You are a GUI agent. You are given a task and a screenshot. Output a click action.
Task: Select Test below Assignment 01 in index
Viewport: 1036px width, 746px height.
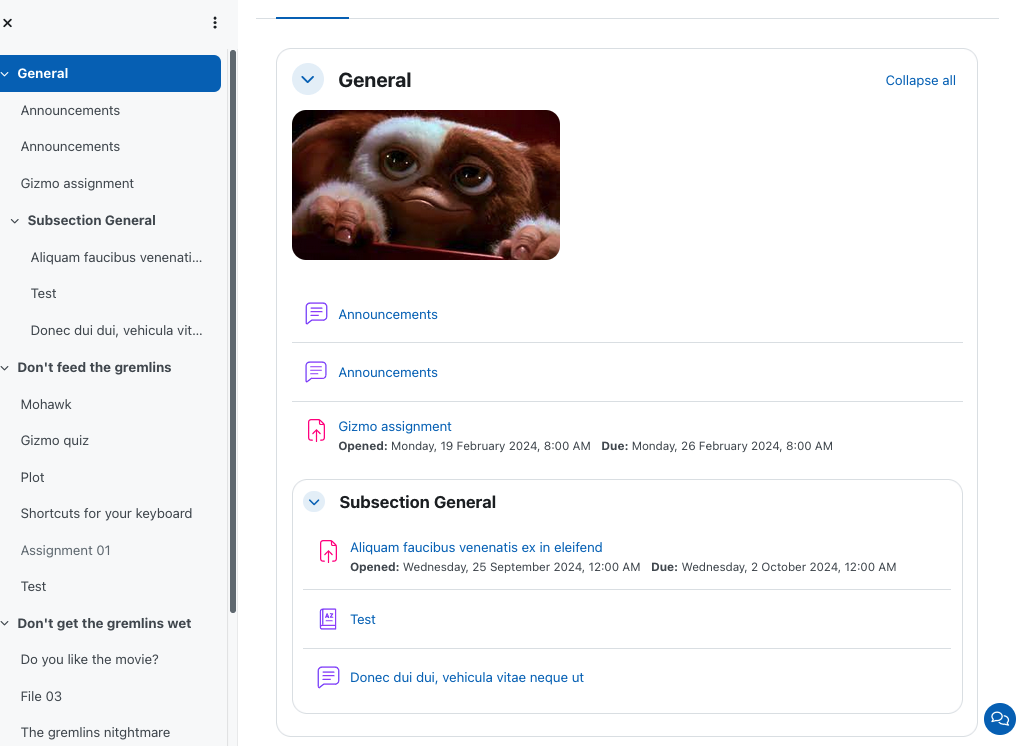34,587
